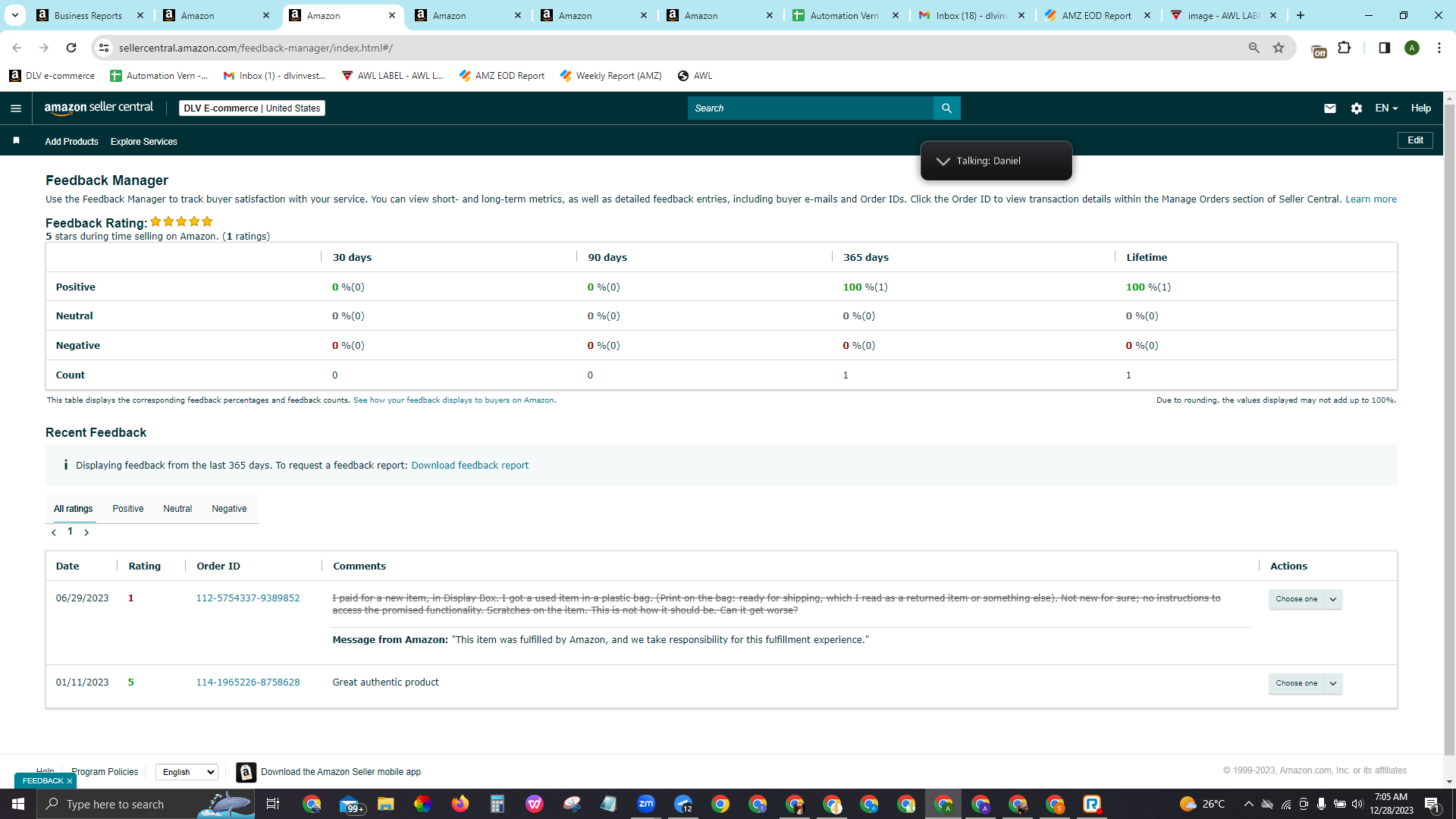This screenshot has width=1456, height=819.
Task: Open the Chrome three-dot menu
Action: tap(1439, 48)
